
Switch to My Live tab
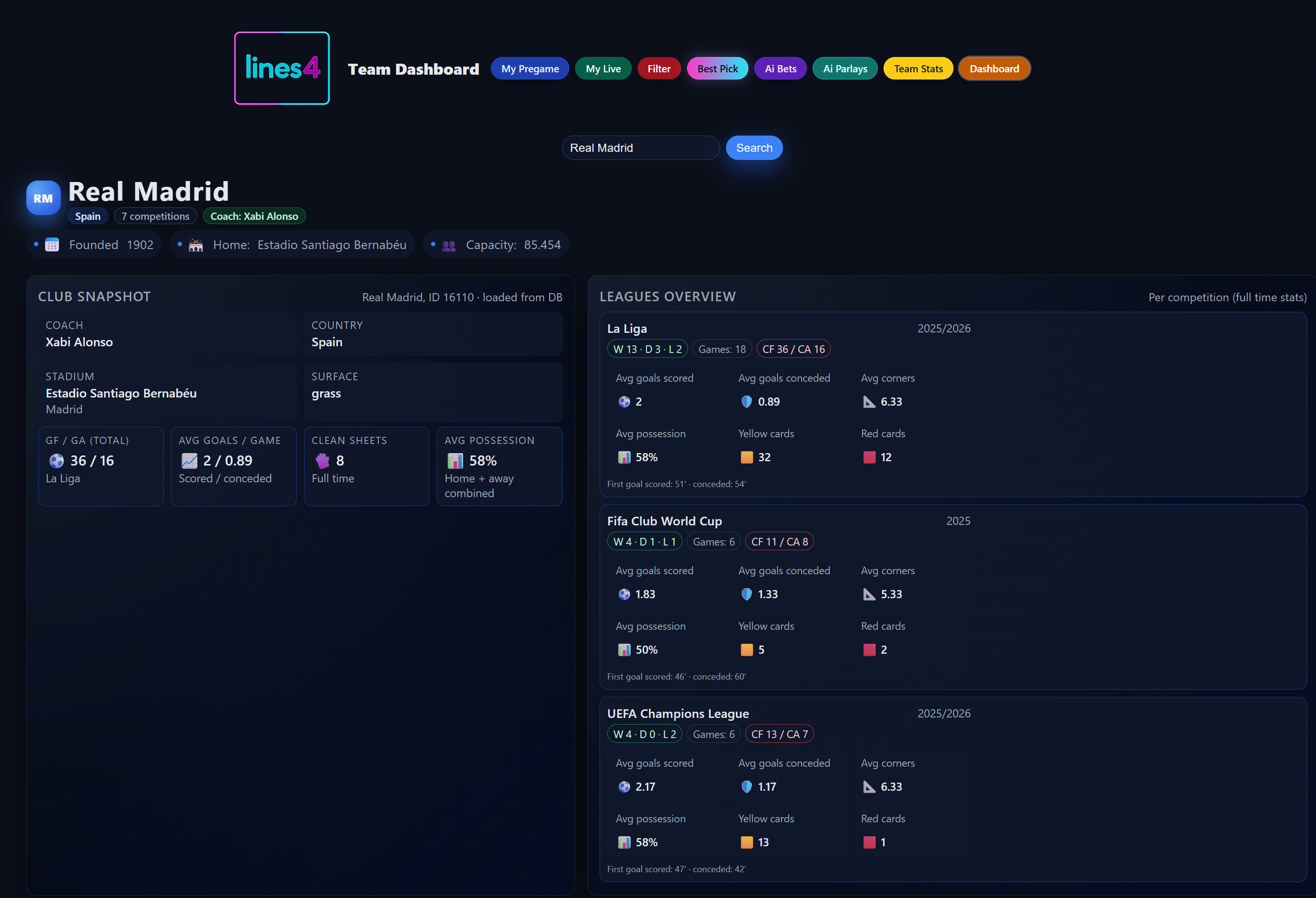603,68
